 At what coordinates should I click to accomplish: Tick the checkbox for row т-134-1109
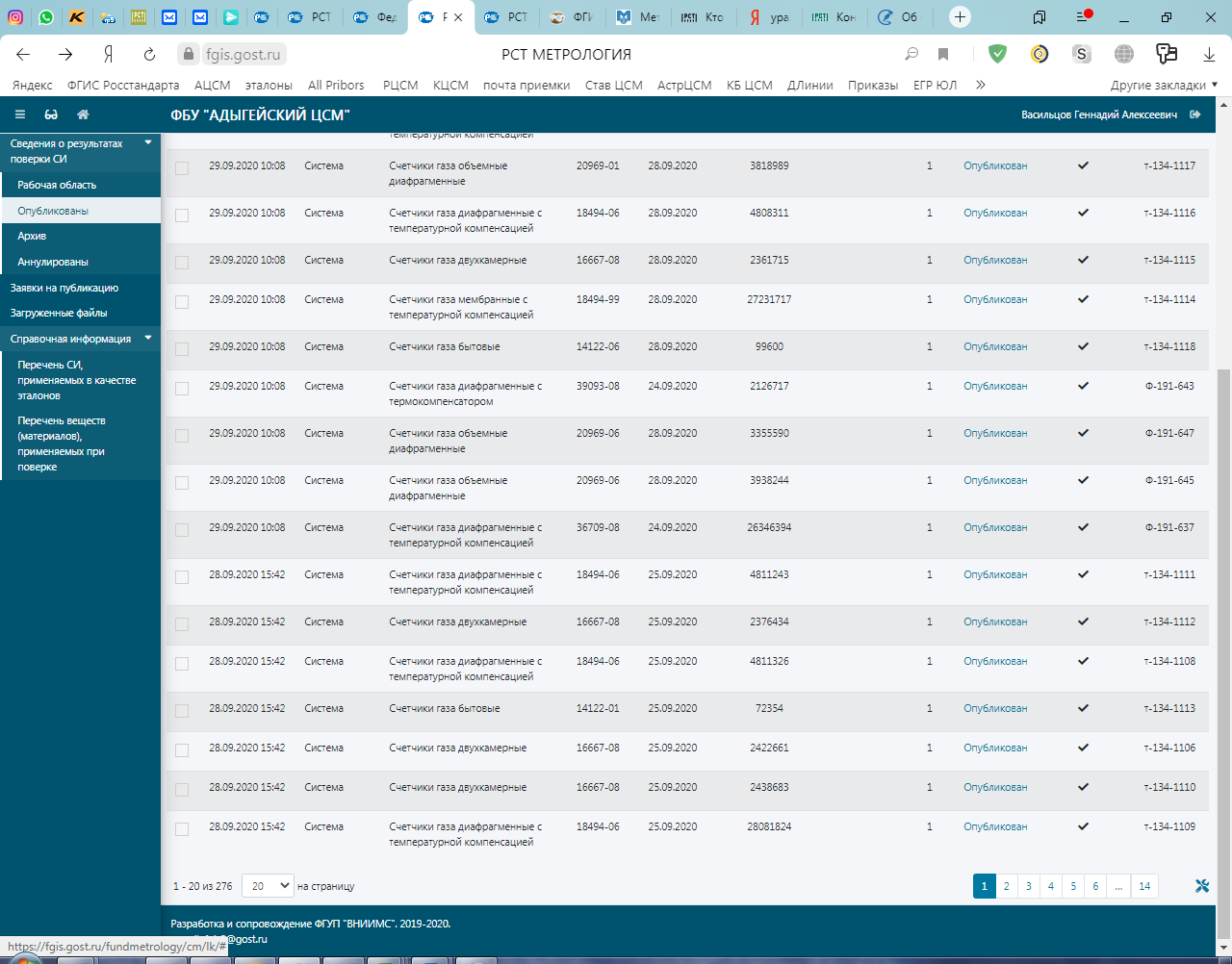pyautogui.click(x=182, y=829)
